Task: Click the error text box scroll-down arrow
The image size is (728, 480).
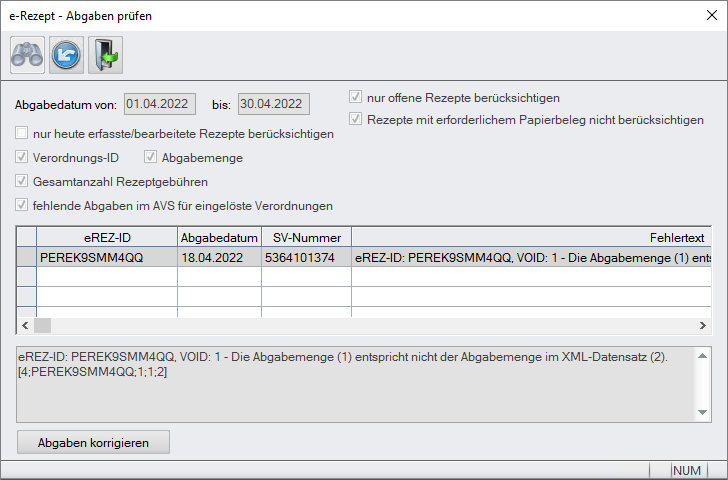Action: coord(702,411)
